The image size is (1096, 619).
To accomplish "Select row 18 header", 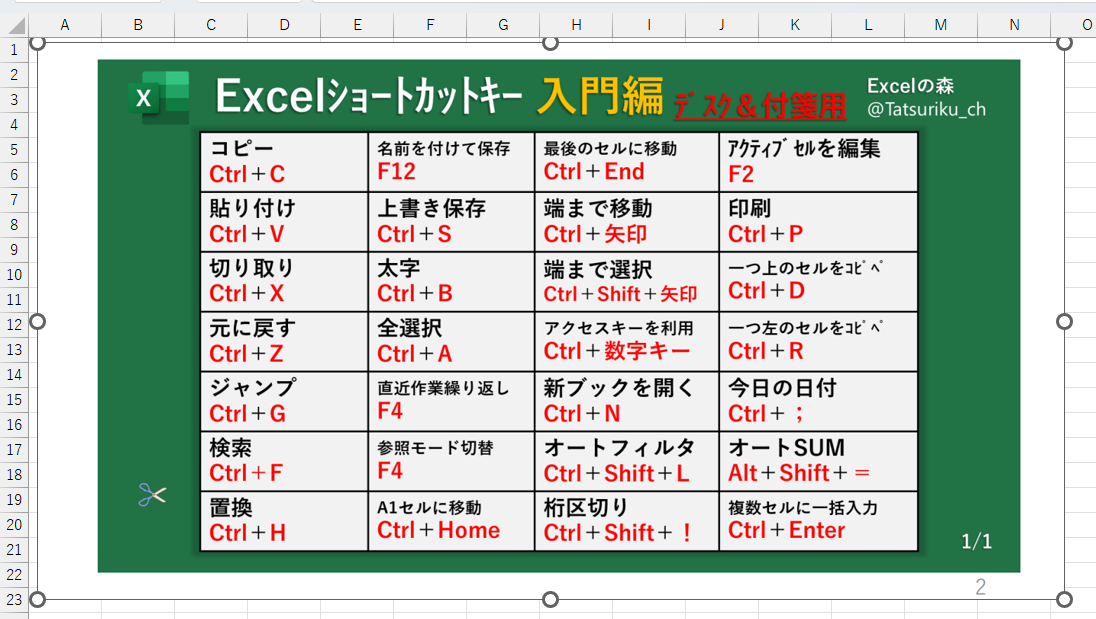I will click(14, 474).
